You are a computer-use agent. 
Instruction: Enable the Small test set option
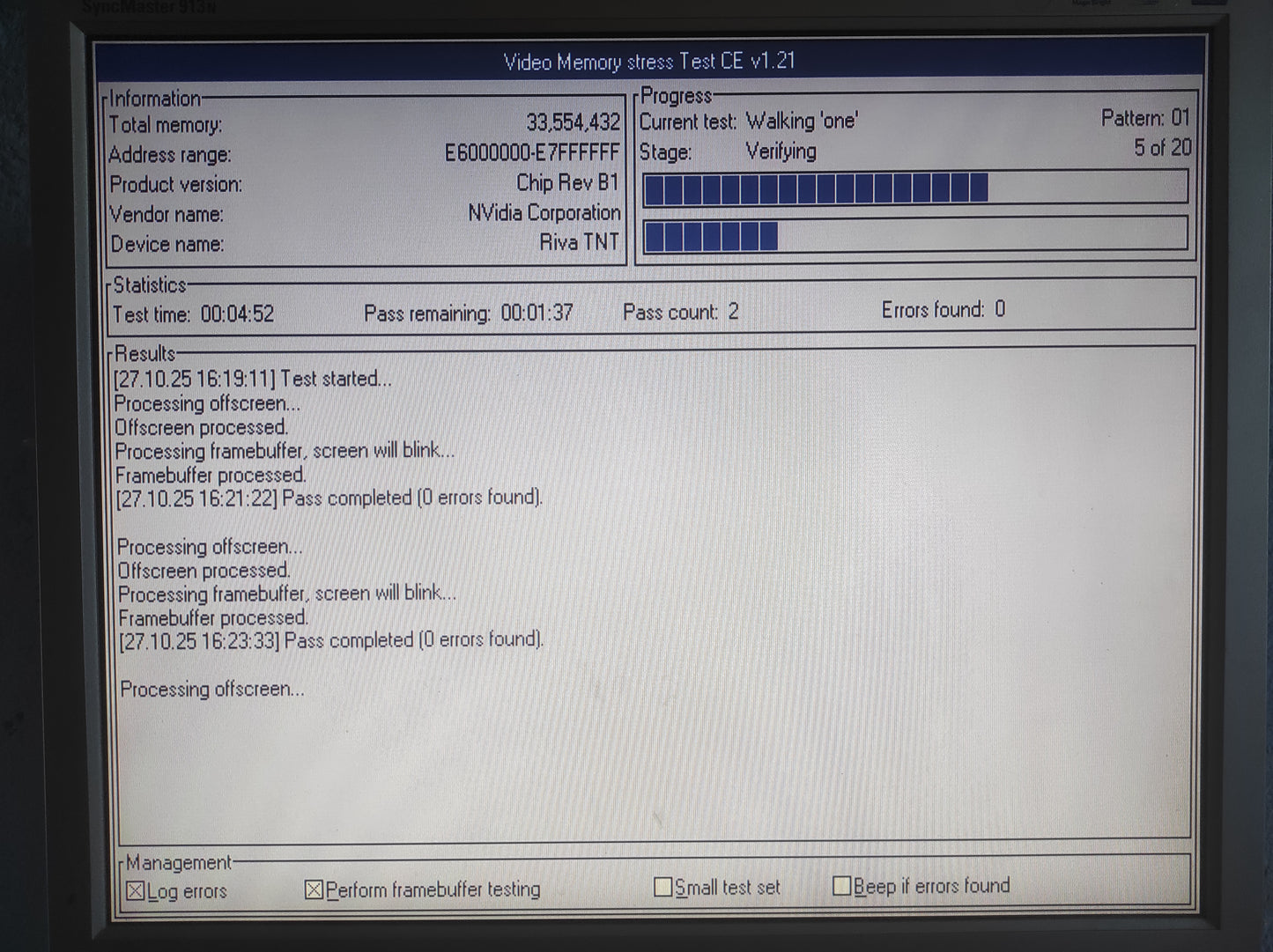(x=663, y=887)
